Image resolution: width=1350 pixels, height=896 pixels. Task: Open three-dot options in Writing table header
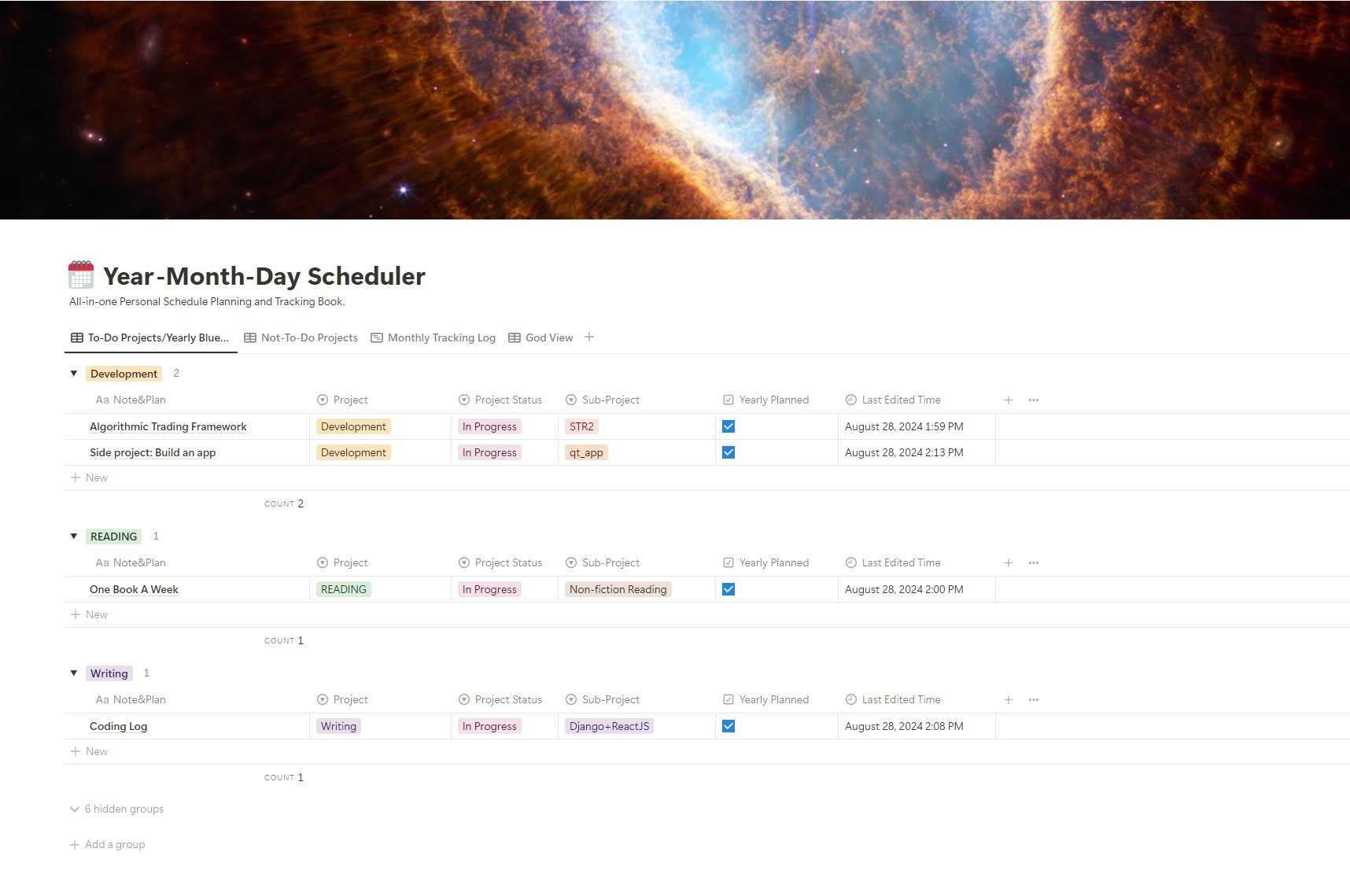tap(1034, 699)
